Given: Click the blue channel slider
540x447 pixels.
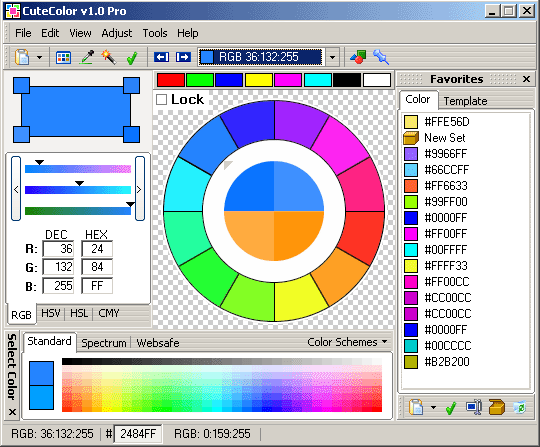Looking at the screenshot, I should click(x=78, y=211).
